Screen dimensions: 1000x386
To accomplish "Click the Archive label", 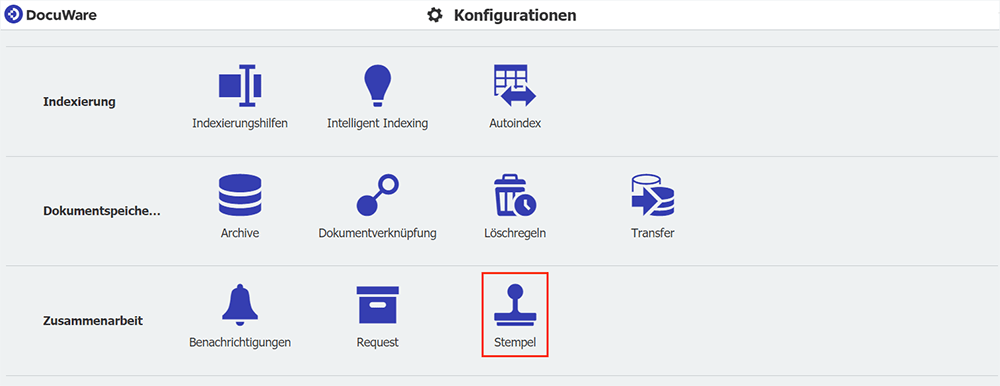I will point(240,233).
